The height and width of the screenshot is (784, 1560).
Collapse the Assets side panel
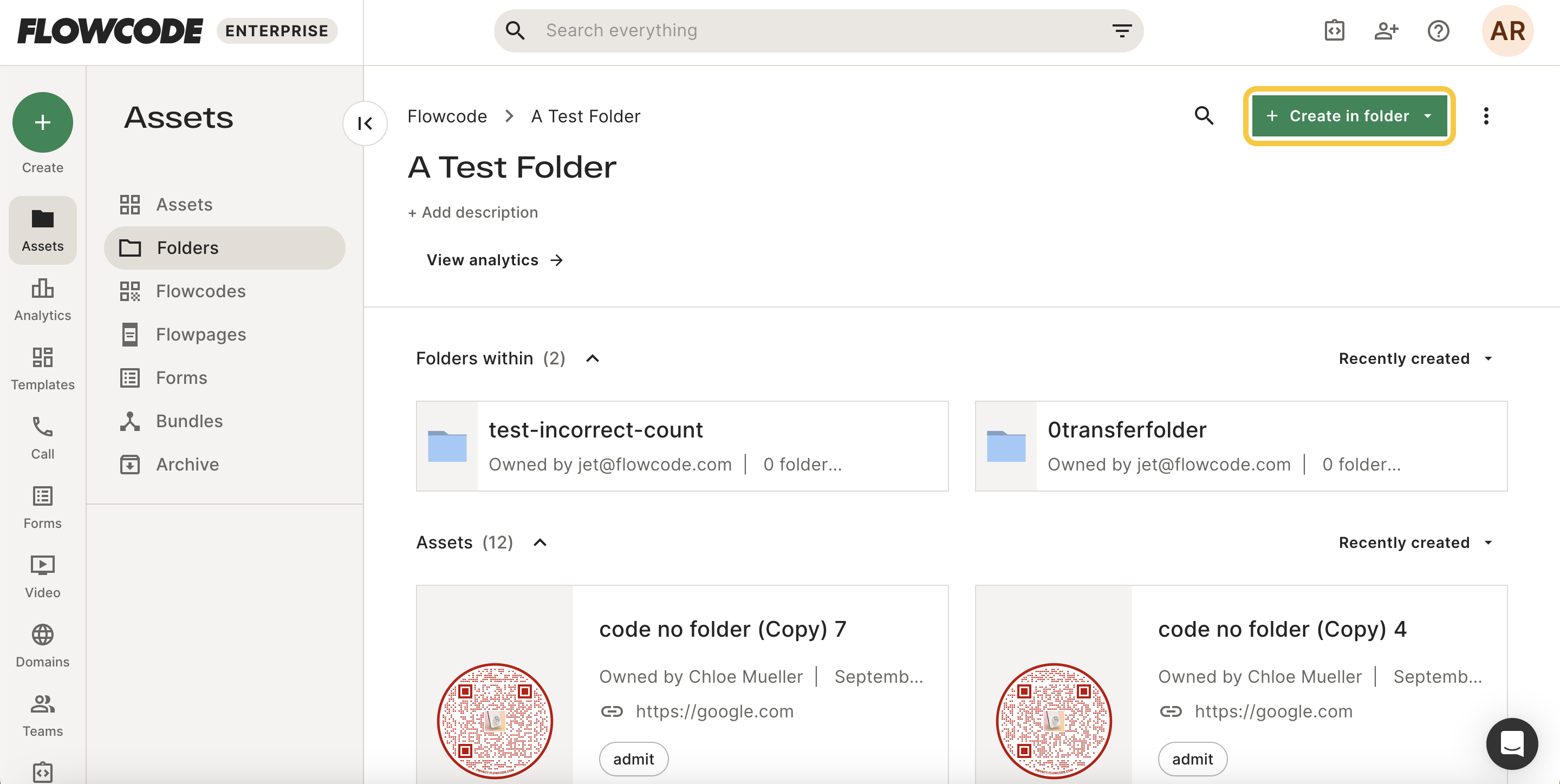(x=365, y=123)
